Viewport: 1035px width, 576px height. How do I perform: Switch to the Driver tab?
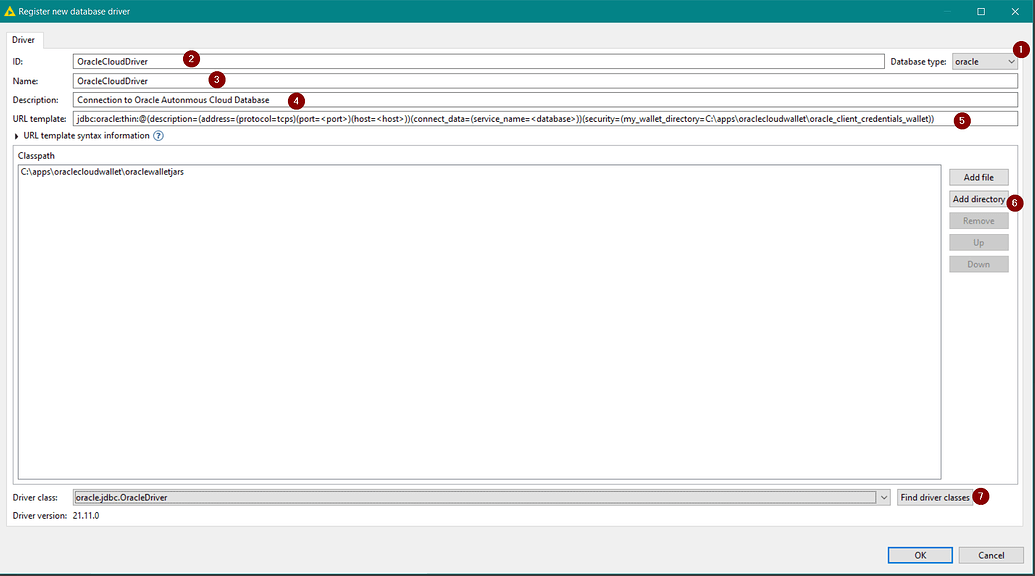click(x=21, y=39)
